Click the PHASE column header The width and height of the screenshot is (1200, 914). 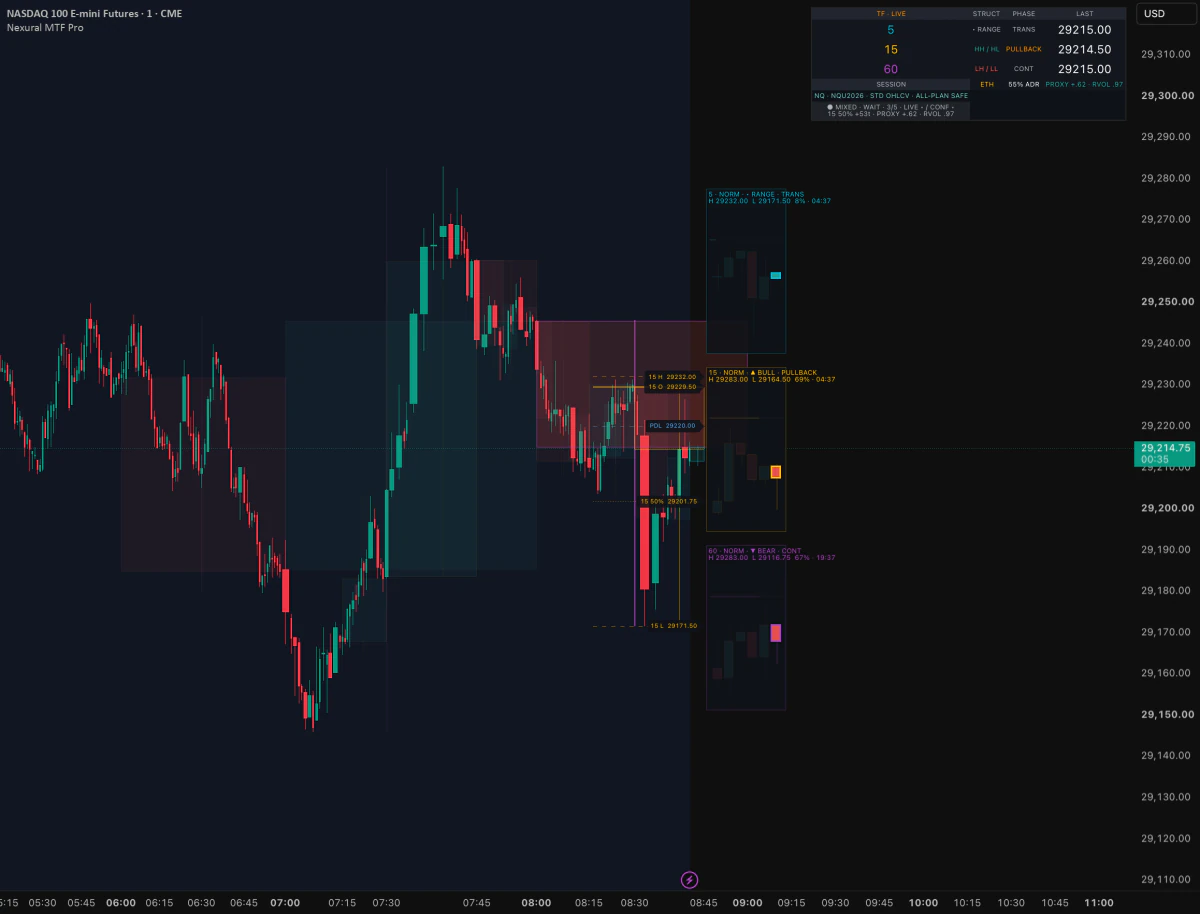1024,13
